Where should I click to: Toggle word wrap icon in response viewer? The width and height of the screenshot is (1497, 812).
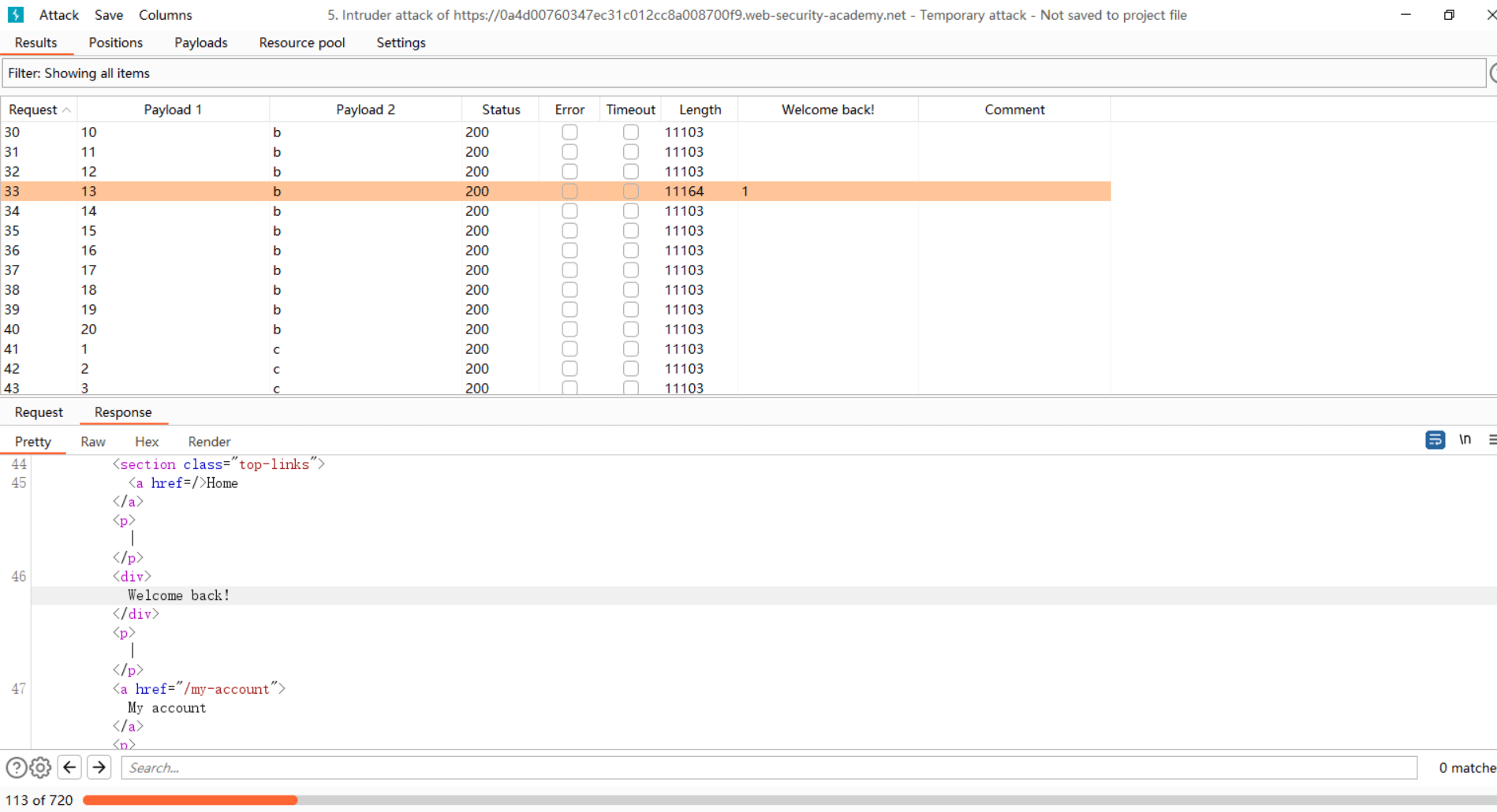(1435, 440)
